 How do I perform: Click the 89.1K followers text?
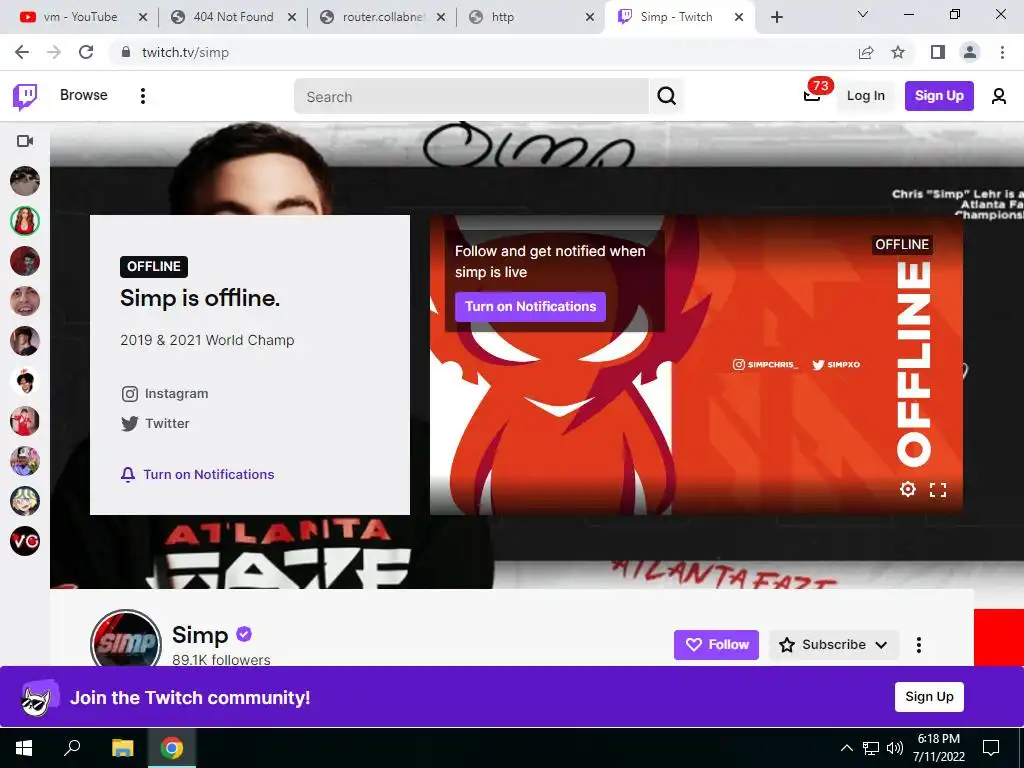tap(221, 660)
